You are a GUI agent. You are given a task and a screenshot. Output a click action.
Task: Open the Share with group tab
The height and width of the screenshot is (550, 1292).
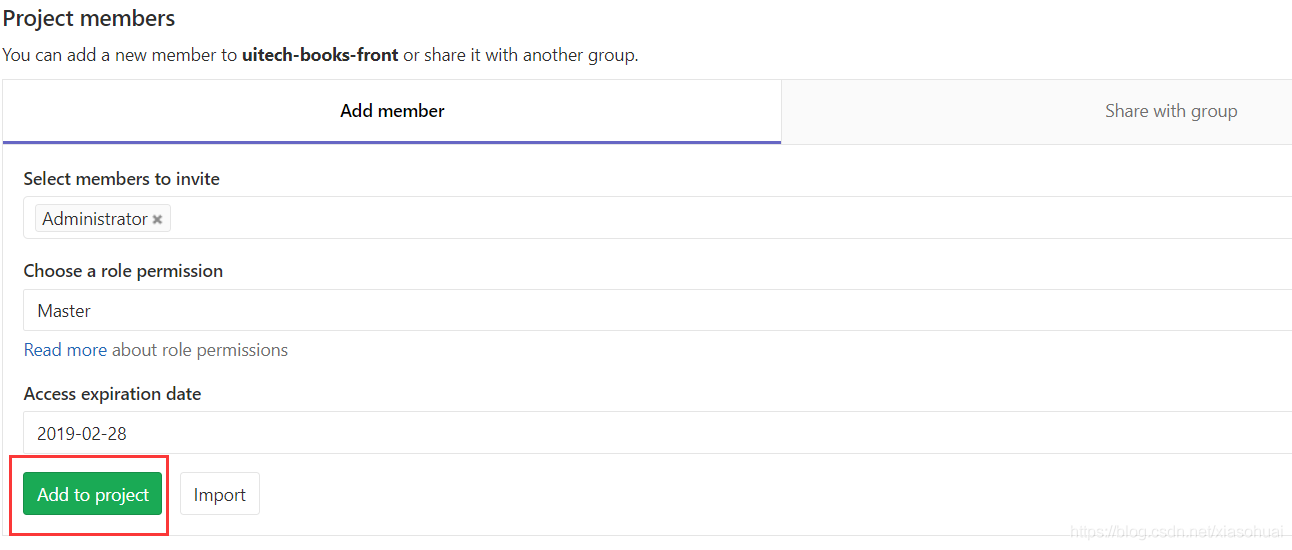pyautogui.click(x=1170, y=111)
